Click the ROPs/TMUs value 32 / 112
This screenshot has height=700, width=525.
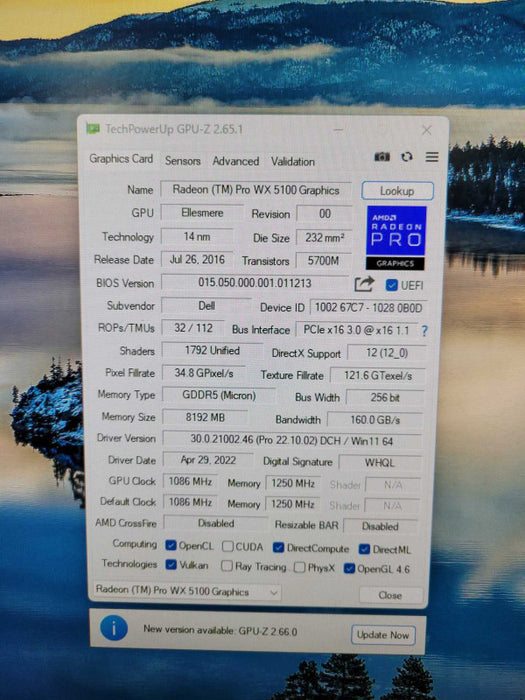coord(193,328)
